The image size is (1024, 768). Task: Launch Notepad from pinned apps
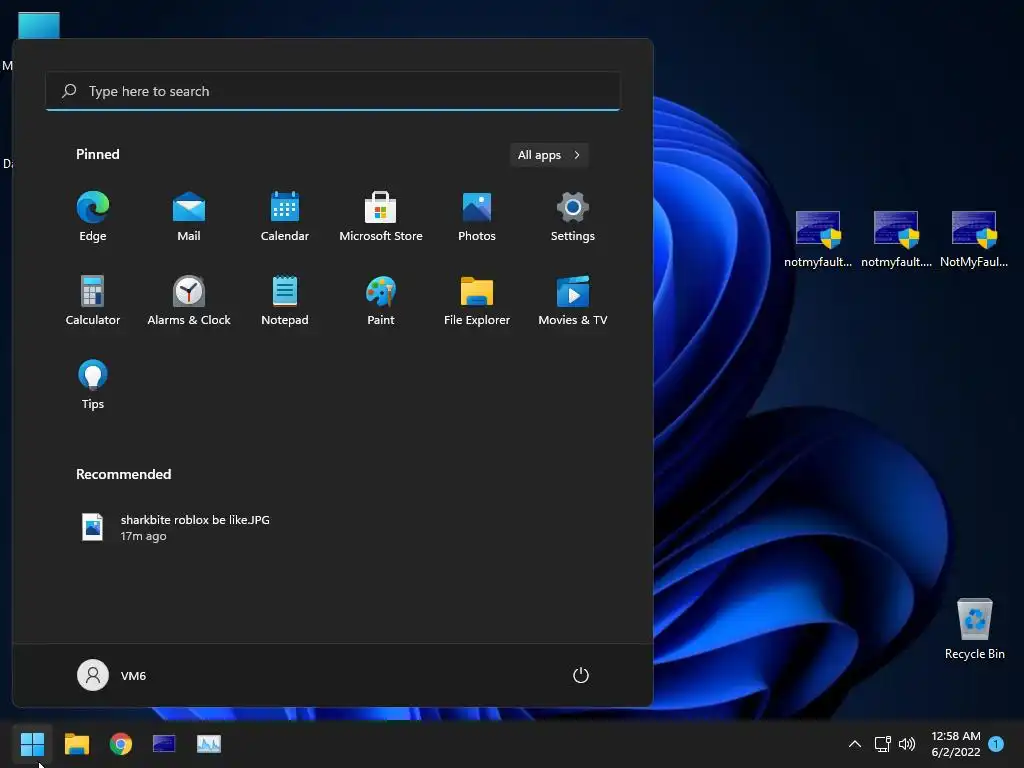coord(285,300)
